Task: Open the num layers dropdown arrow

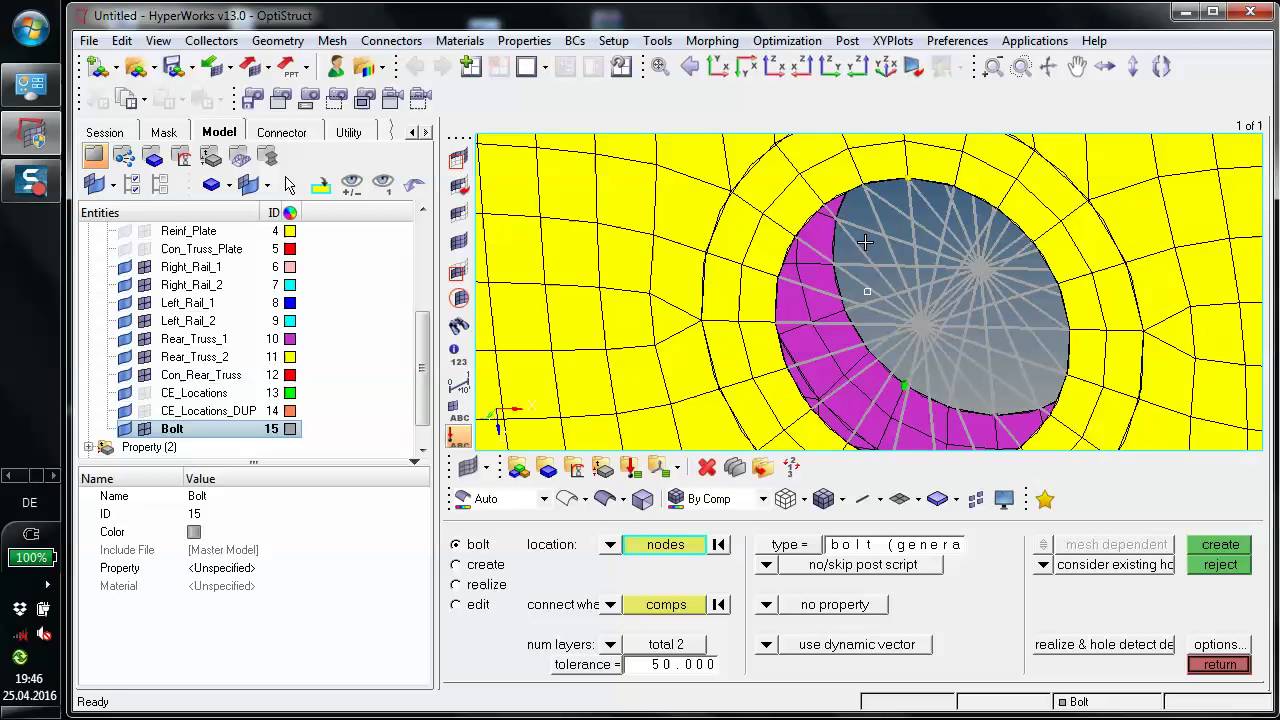Action: pyautogui.click(x=609, y=645)
